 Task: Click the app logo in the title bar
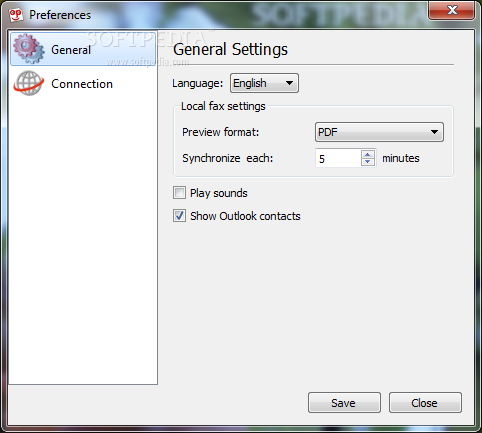[x=16, y=15]
